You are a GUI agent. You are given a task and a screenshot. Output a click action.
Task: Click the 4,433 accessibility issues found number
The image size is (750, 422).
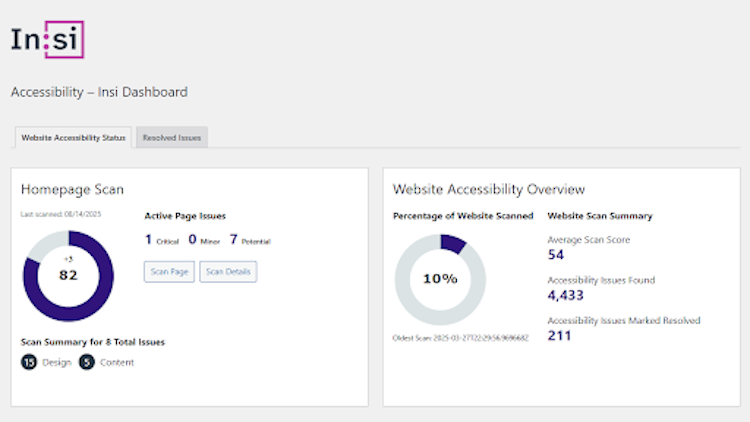[566, 295]
